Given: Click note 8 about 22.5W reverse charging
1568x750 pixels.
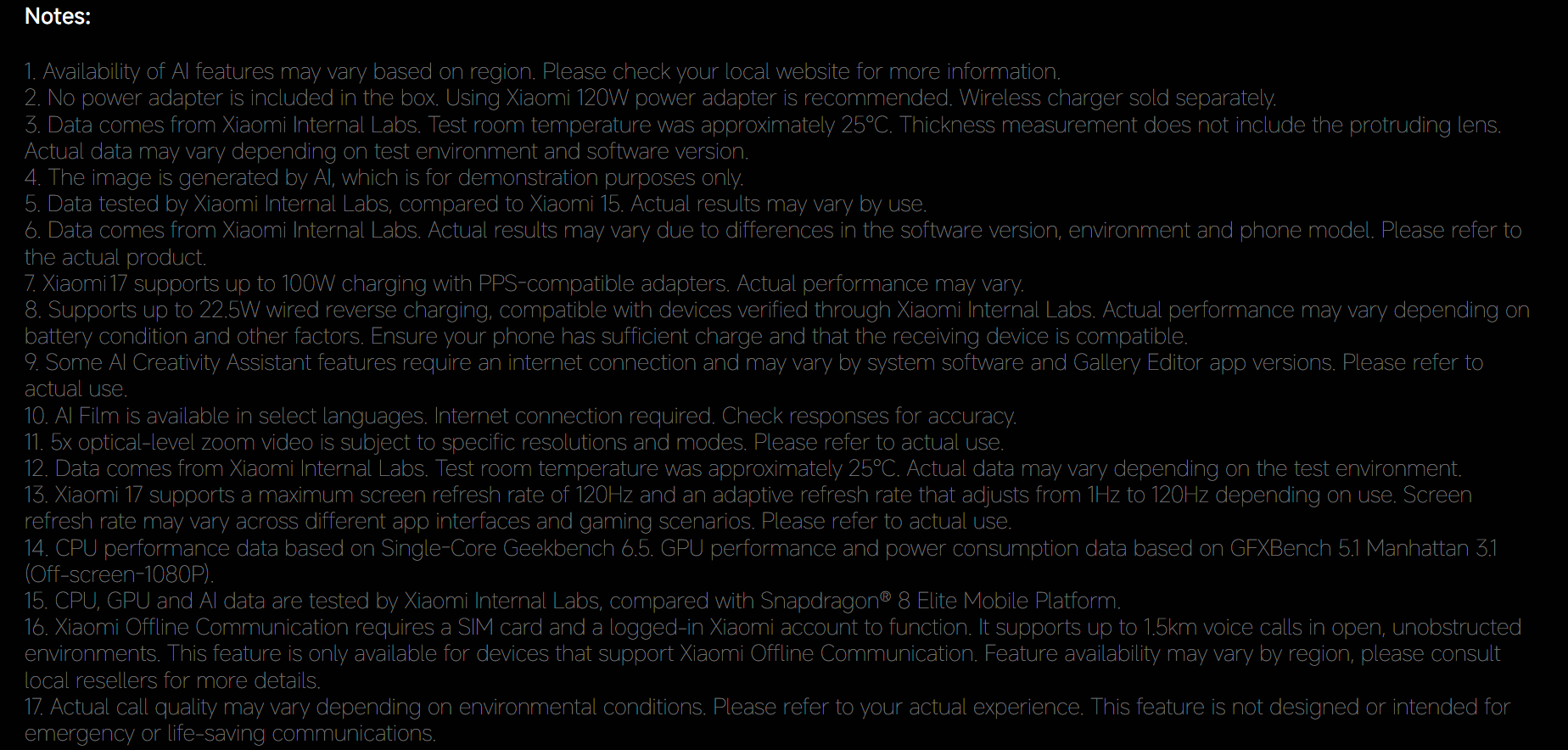Looking at the screenshot, I should point(776,310).
